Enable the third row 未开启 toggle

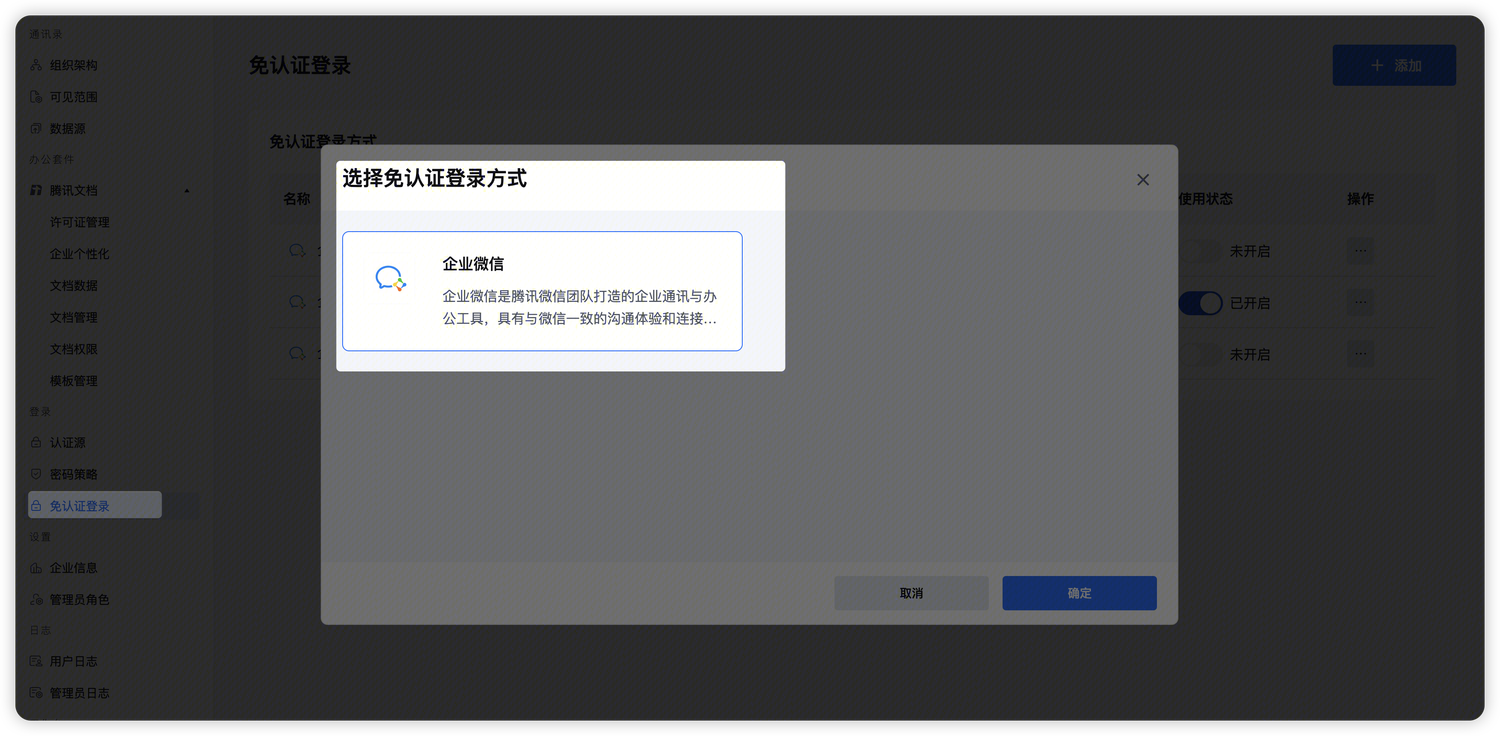click(x=1200, y=354)
